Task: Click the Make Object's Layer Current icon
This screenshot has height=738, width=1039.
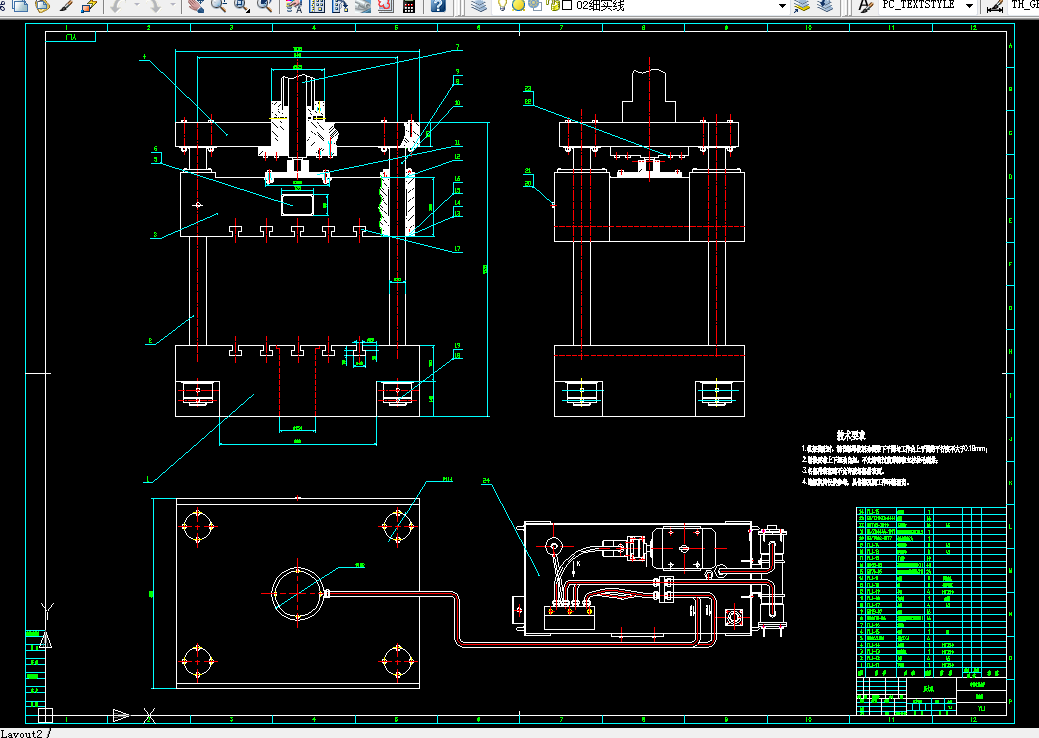Action: point(802,6)
